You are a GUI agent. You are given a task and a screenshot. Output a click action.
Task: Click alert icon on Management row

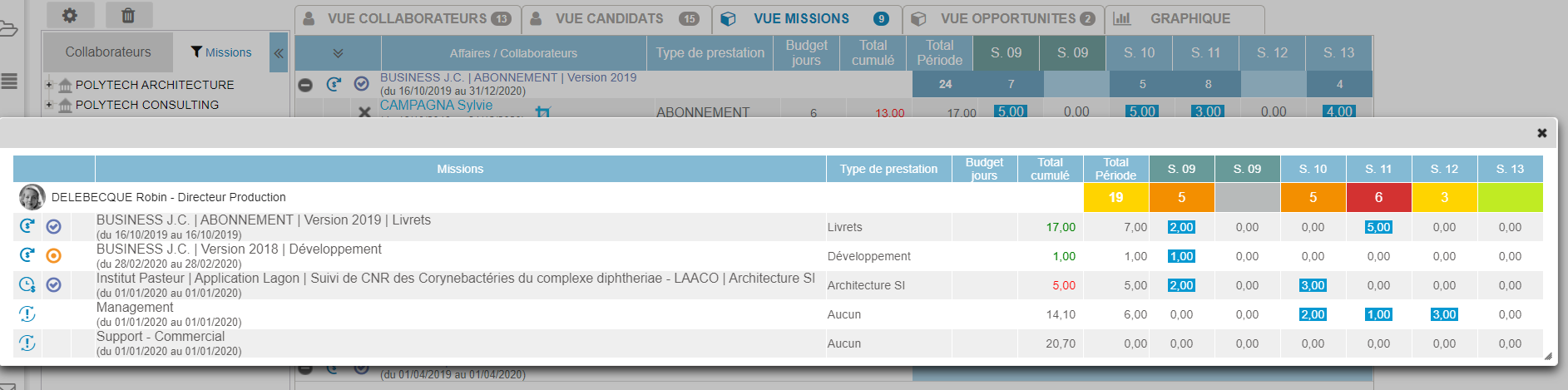[27, 313]
